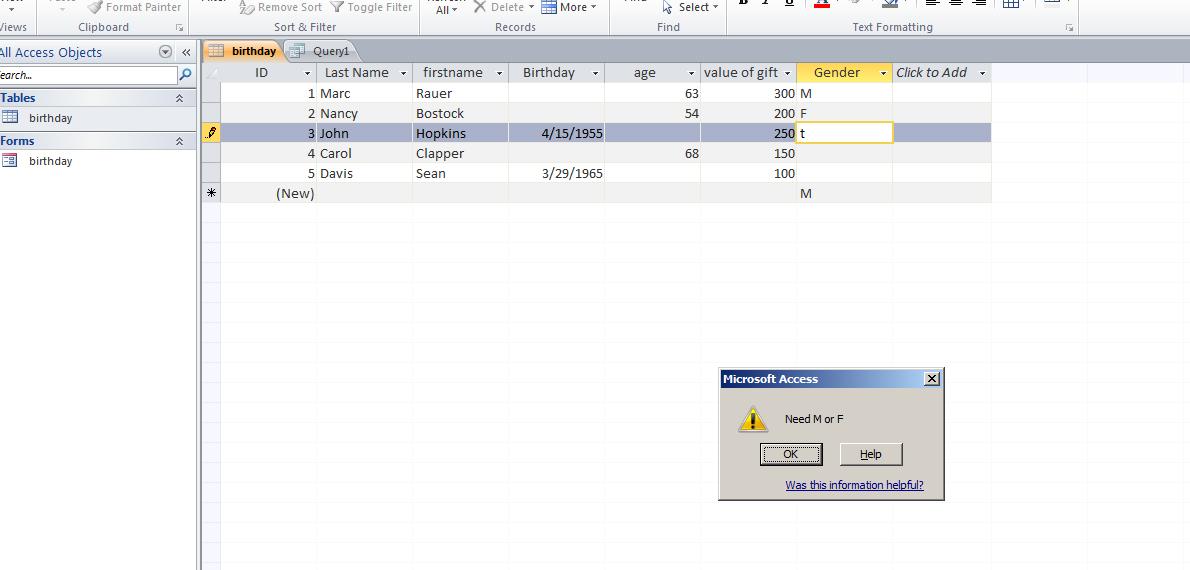1190x570 pixels.
Task: Open the firstname column filter dropdown
Action: tap(499, 74)
